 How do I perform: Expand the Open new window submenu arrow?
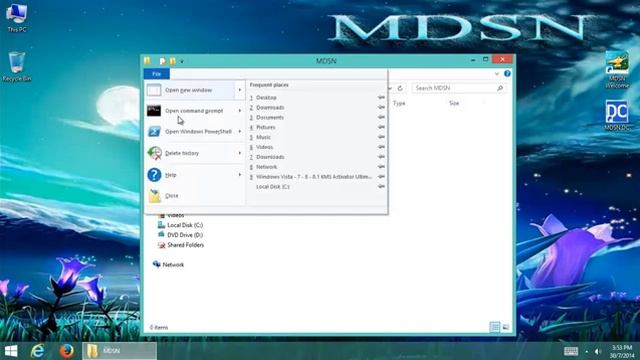(x=240, y=90)
